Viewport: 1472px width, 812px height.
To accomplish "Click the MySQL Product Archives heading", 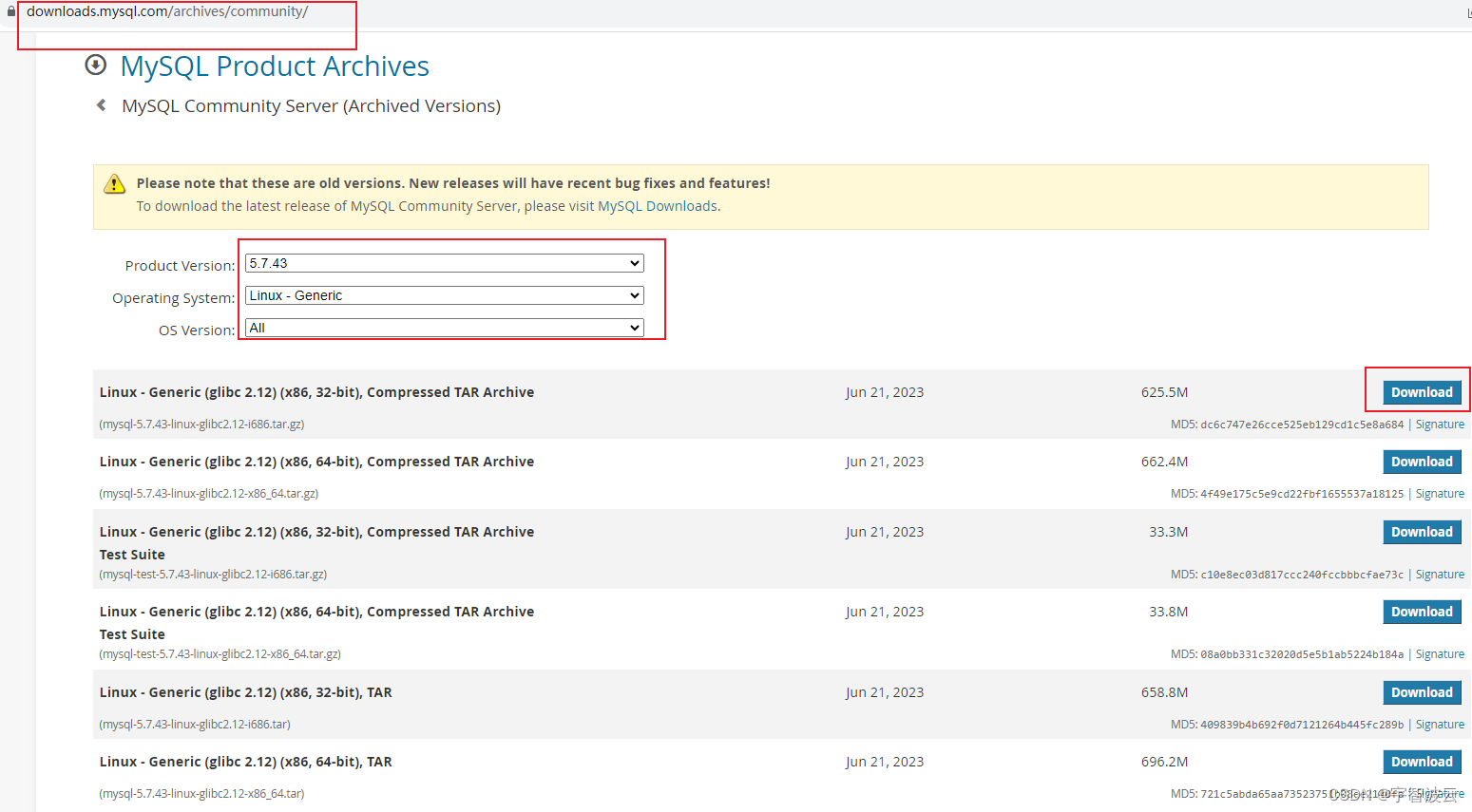I will point(275,66).
